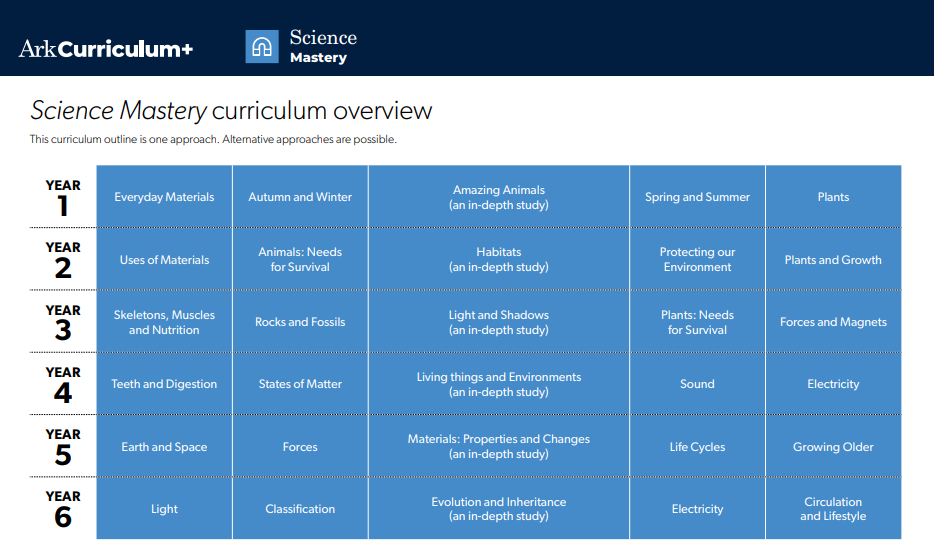Viewport: 934px width, 558px height.
Task: Open the States of Matter cell
Action: pos(300,384)
